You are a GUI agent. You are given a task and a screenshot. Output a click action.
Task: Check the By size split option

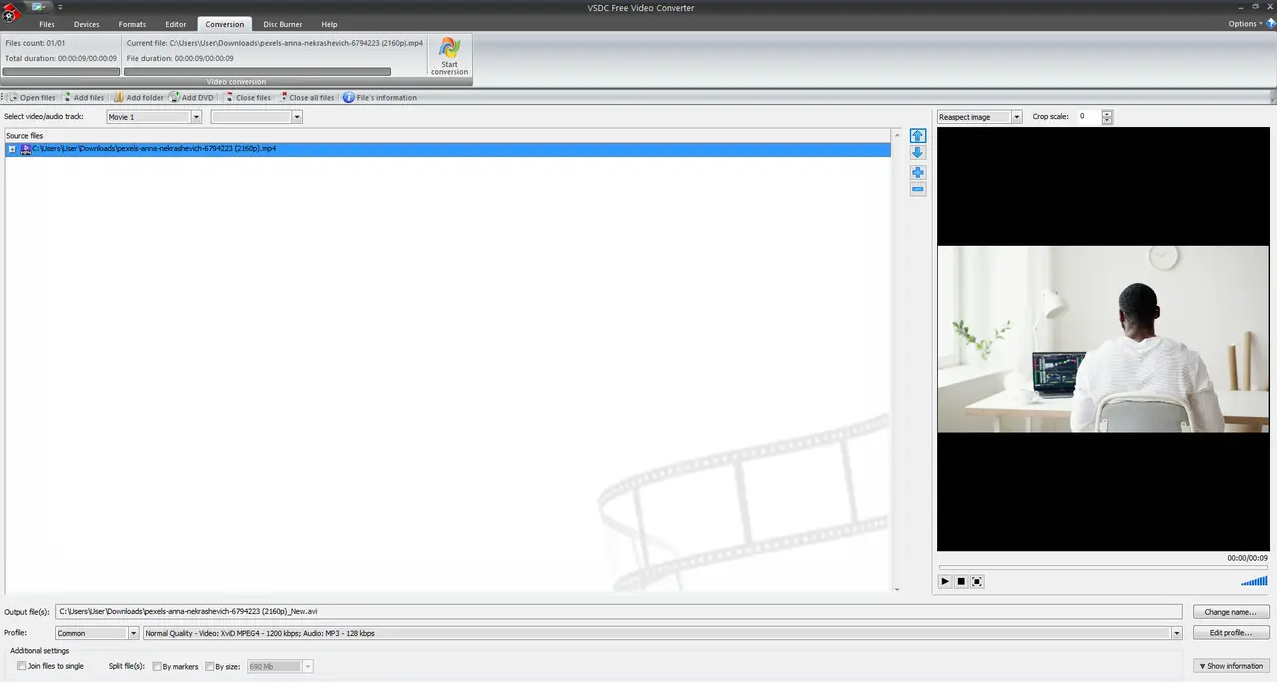pos(210,667)
